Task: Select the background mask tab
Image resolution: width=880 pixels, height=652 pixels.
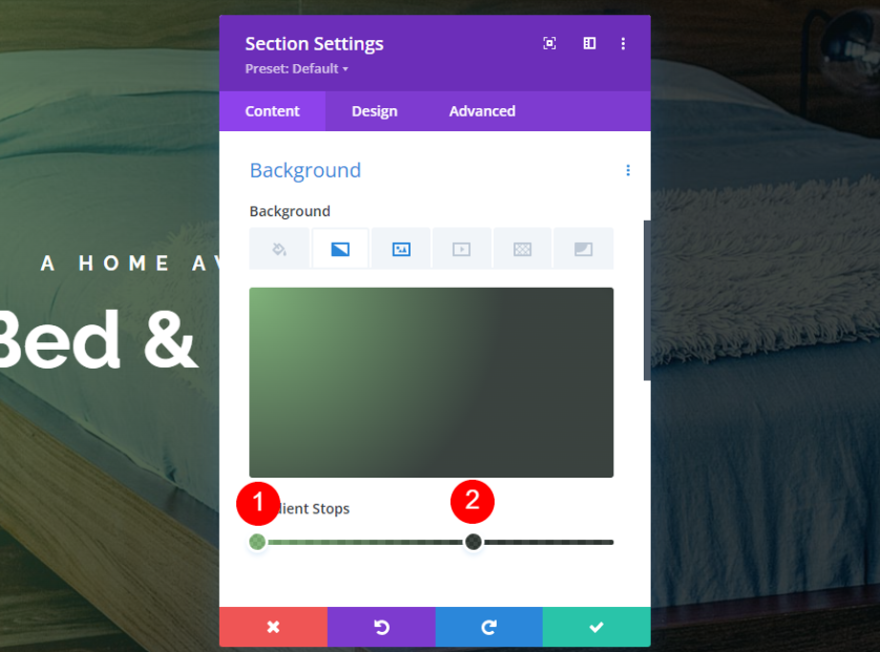Action: tap(583, 249)
